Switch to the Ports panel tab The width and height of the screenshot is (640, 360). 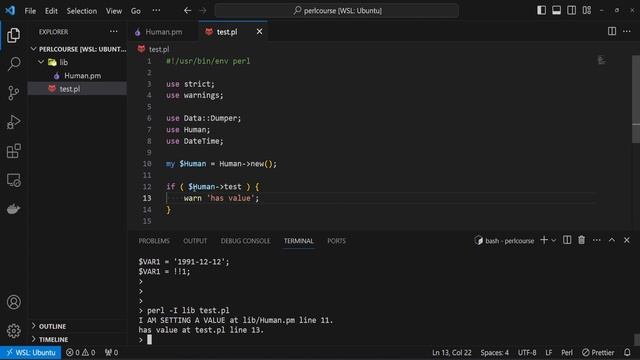[x=336, y=241]
